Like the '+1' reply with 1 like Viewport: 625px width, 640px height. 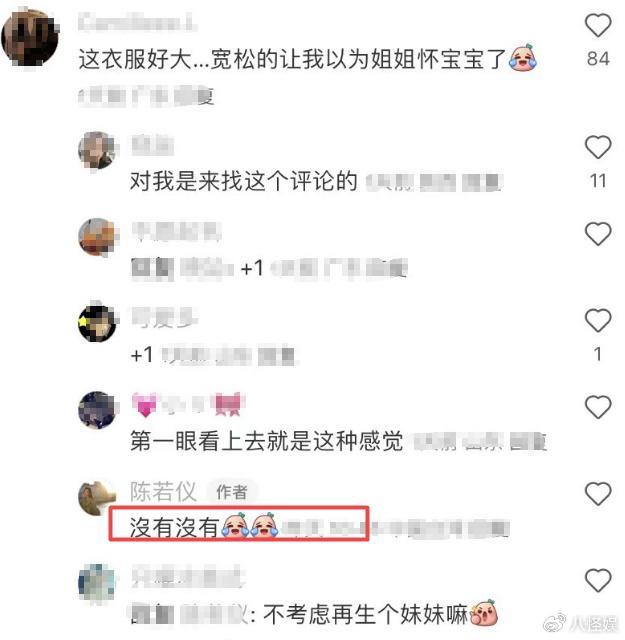(x=598, y=320)
